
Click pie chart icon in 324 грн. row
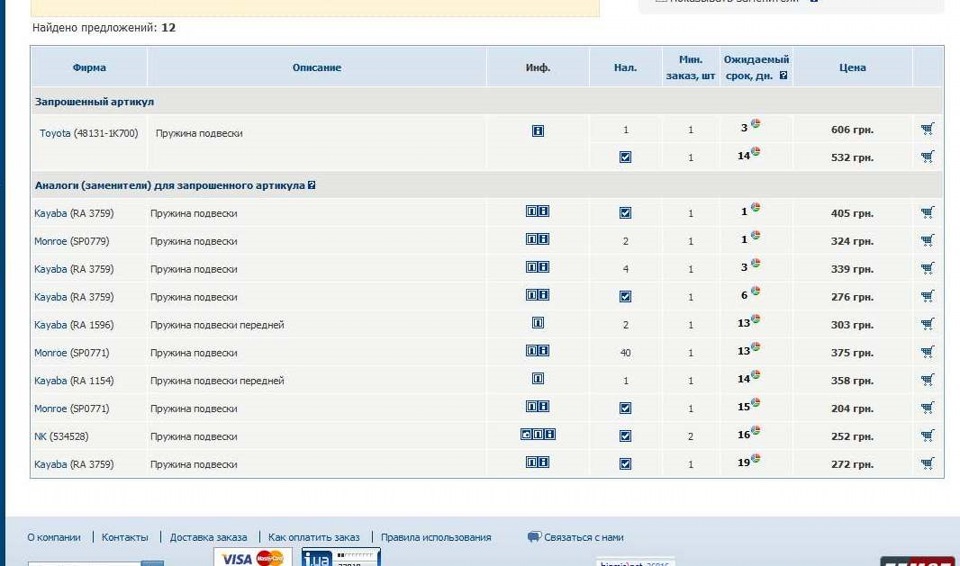756,235
